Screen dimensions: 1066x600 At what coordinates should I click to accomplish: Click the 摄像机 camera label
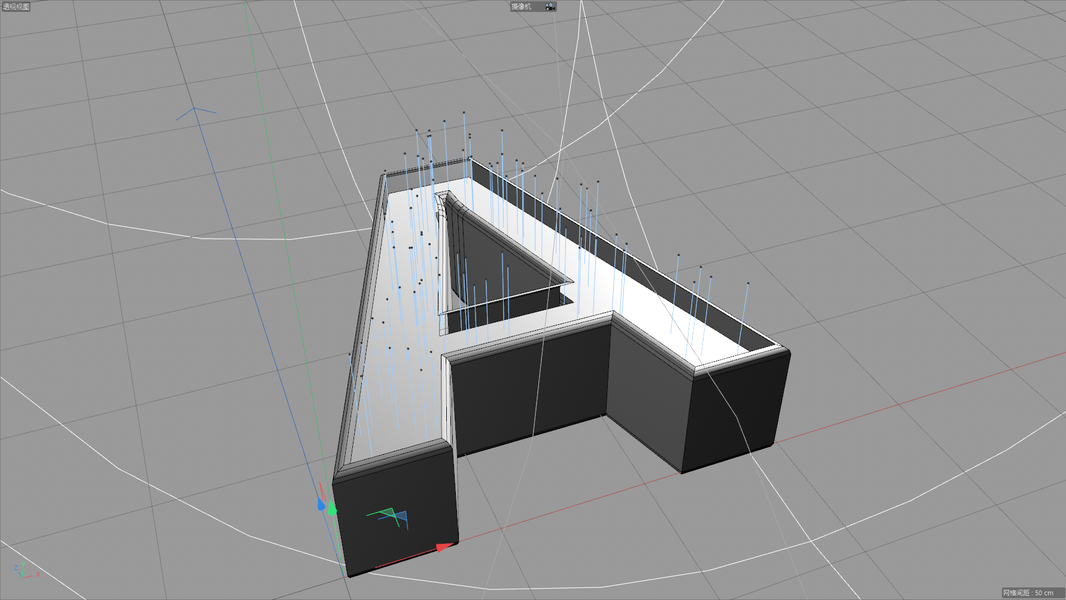(x=521, y=6)
